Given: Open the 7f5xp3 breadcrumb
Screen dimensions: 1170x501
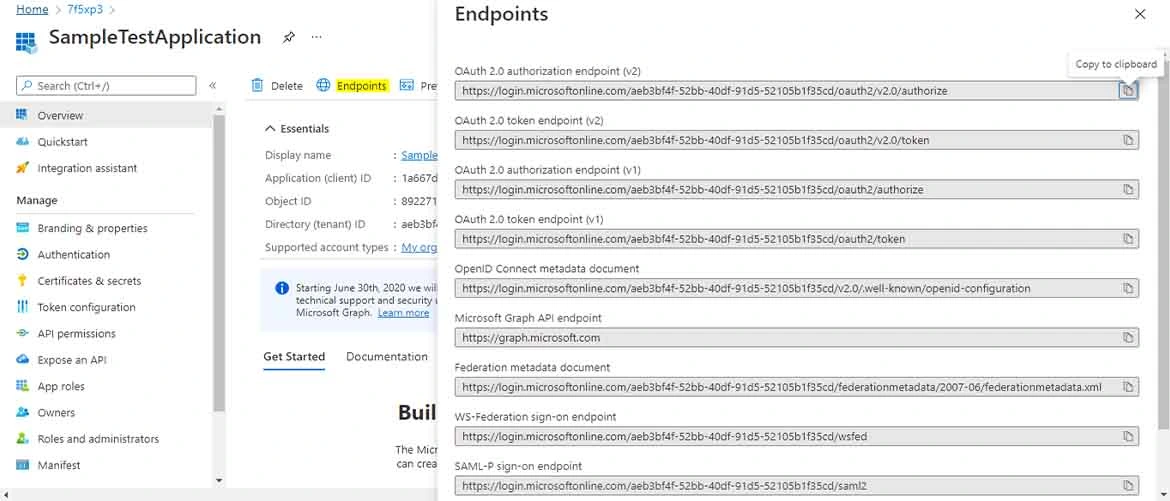Looking at the screenshot, I should coord(85,10).
